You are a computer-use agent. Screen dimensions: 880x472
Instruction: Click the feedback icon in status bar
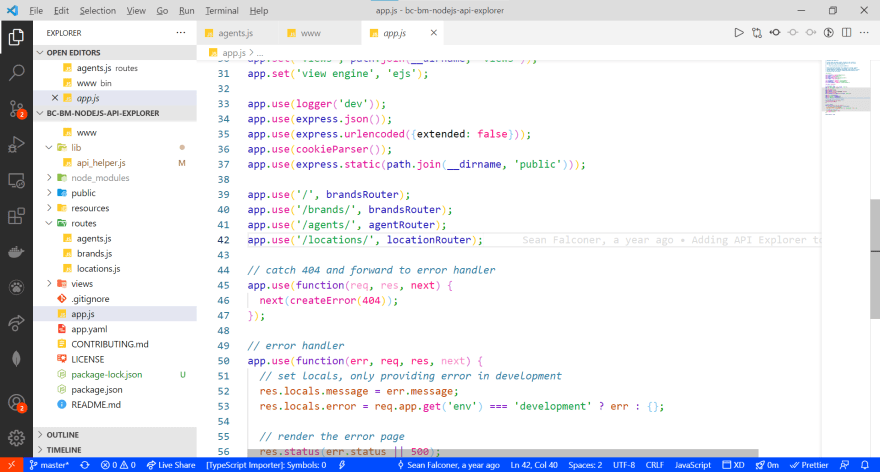tap(845, 465)
